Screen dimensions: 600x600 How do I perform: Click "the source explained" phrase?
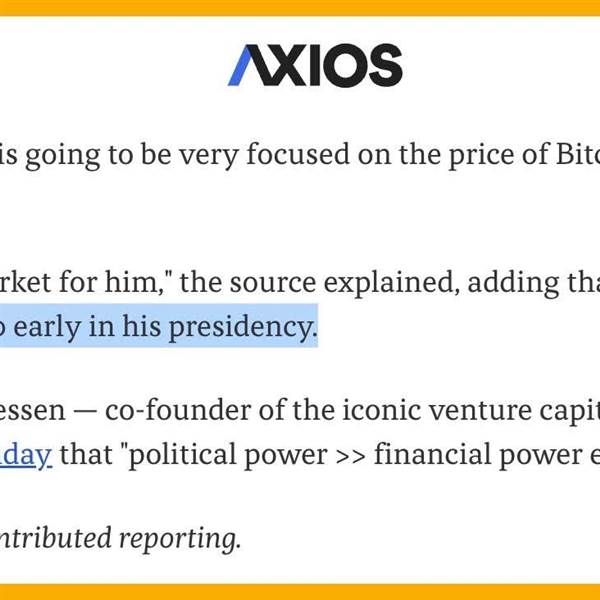(320, 283)
